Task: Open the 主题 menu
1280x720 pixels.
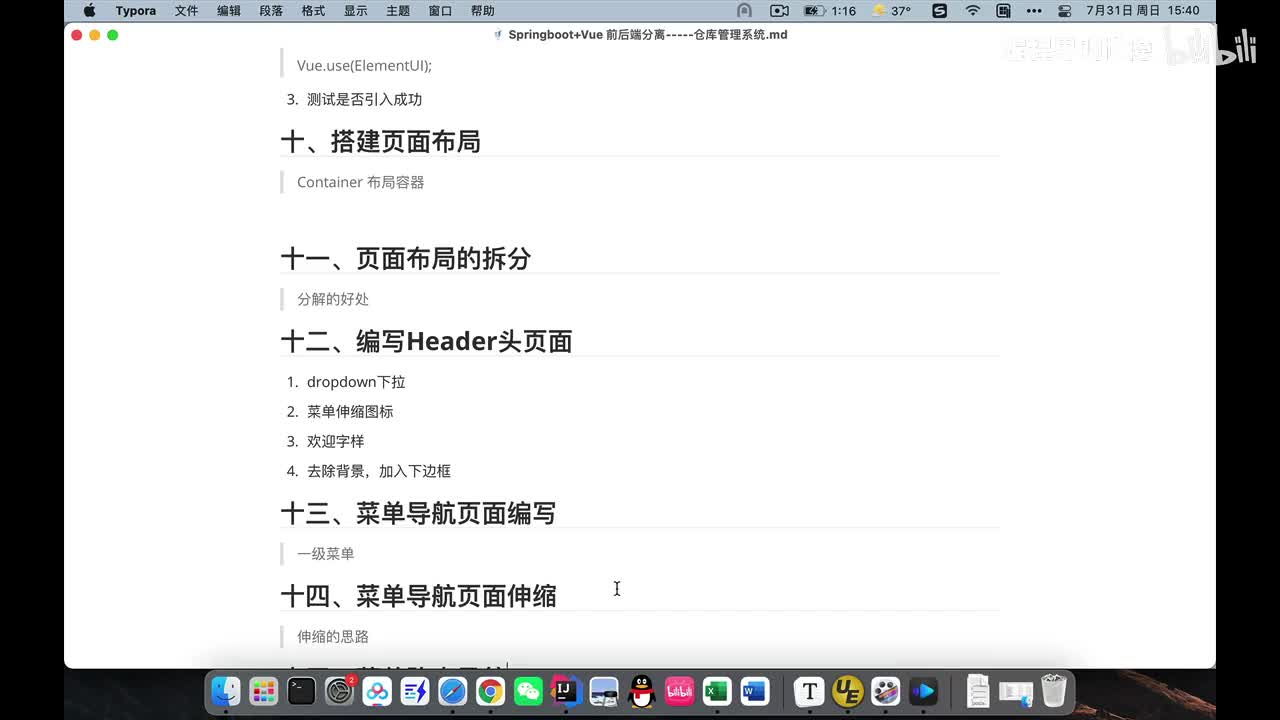Action: click(x=398, y=11)
